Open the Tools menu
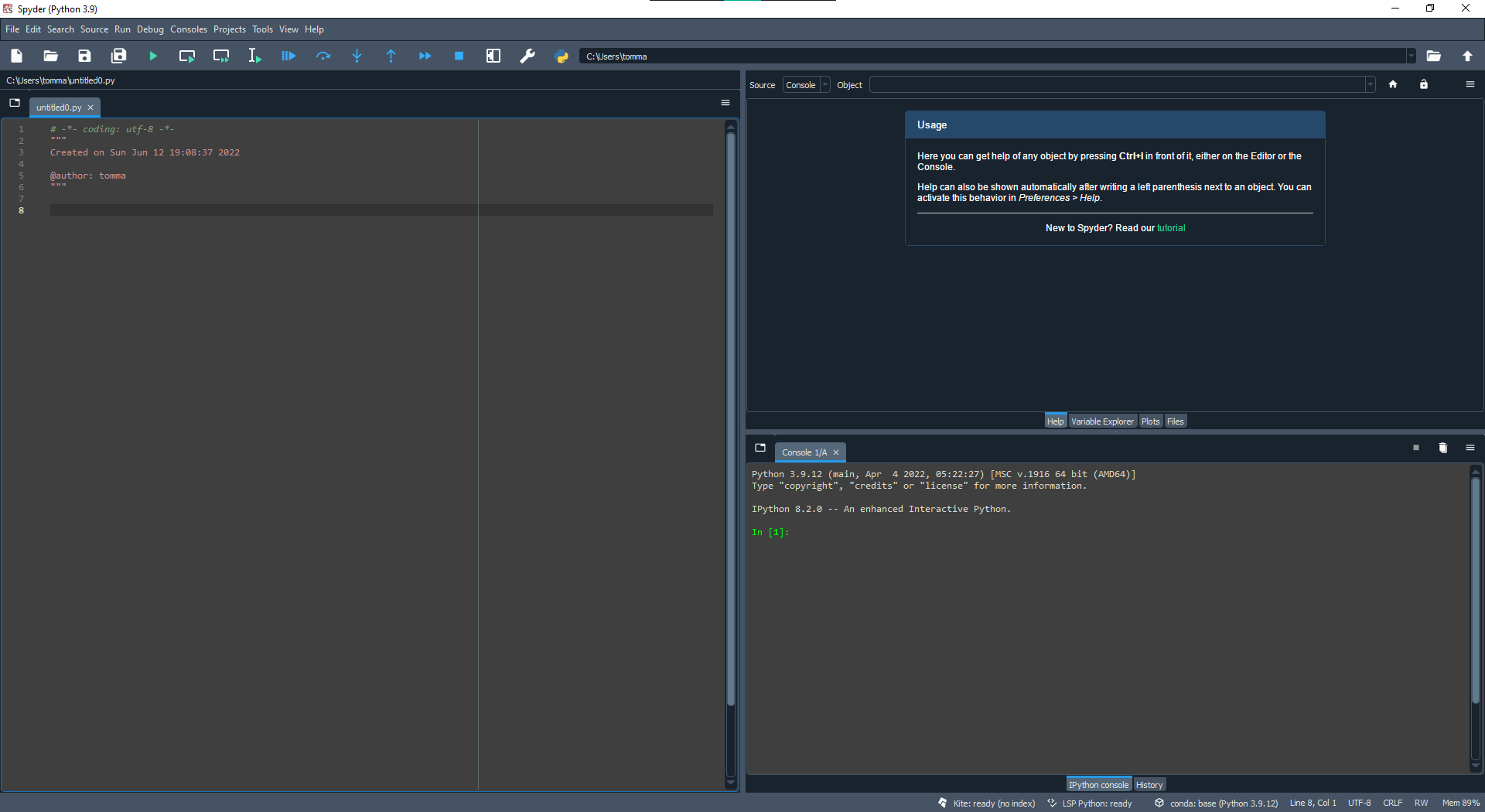 pos(263,29)
